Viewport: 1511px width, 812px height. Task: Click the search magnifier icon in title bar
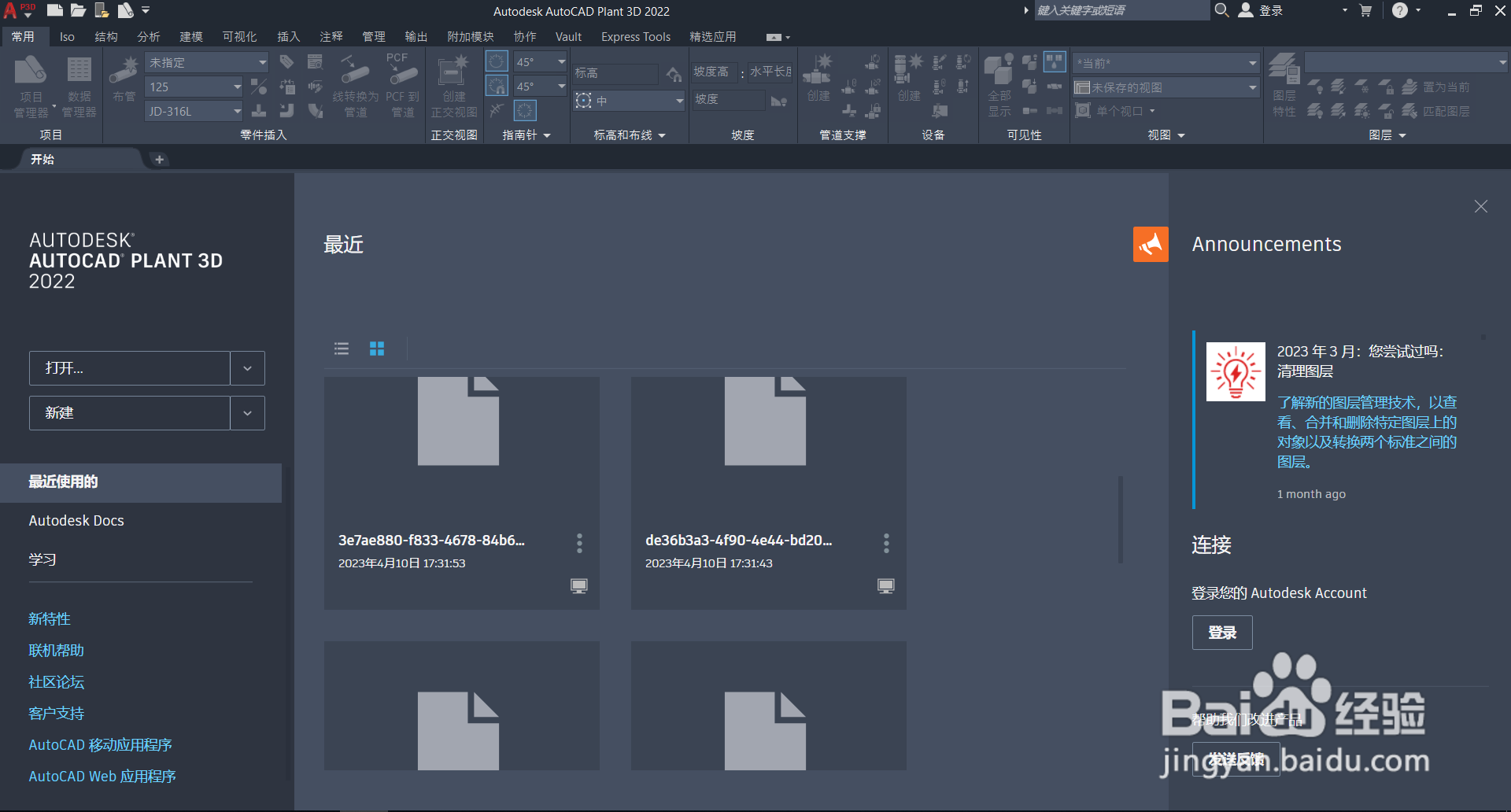pyautogui.click(x=1221, y=10)
